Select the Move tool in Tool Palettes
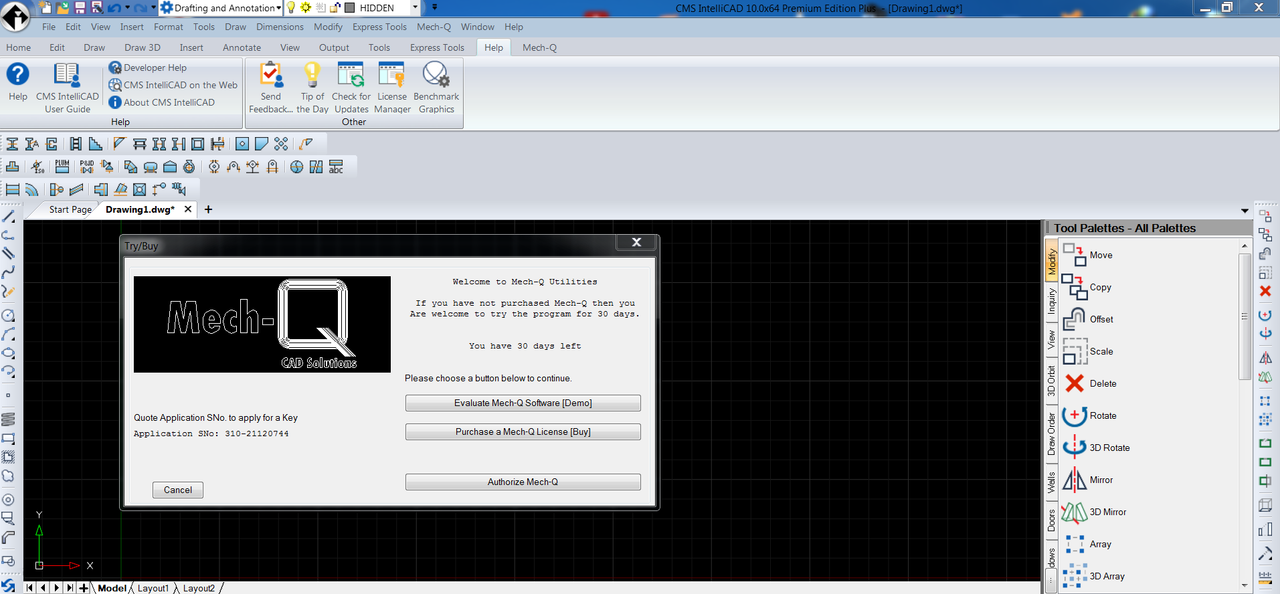1280x594 pixels. point(1087,255)
